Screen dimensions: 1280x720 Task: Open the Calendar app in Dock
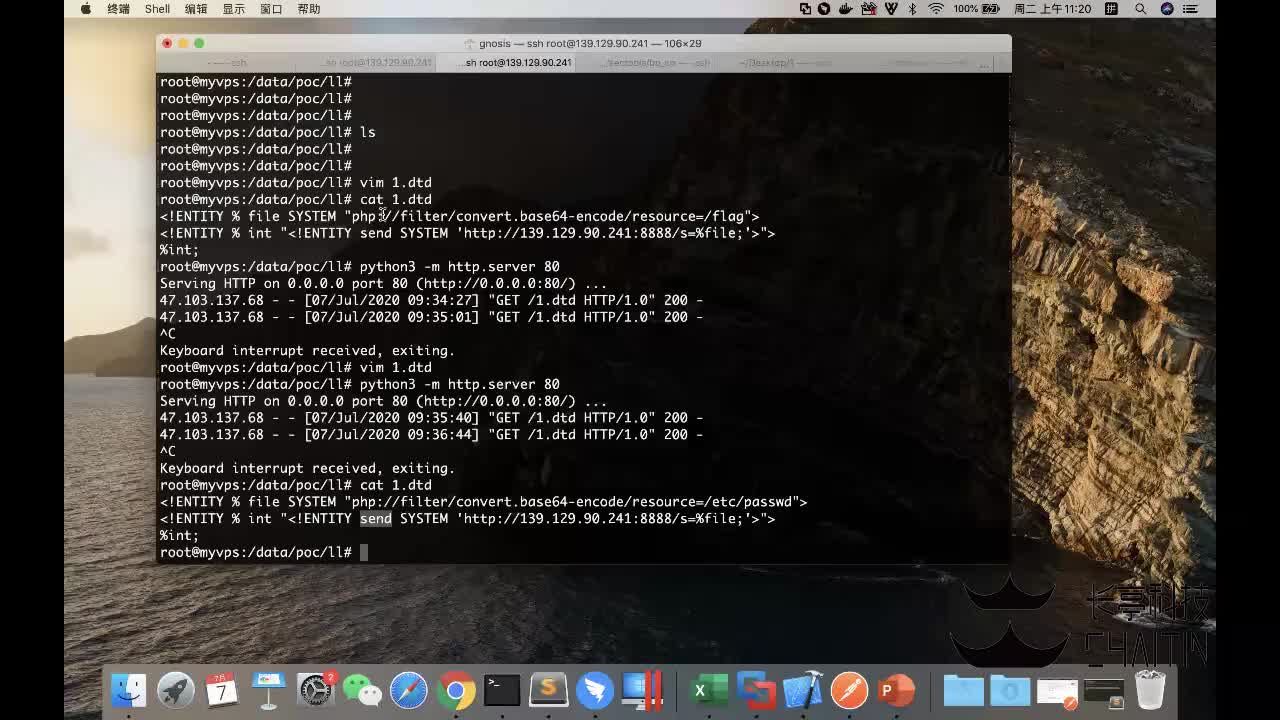click(x=222, y=690)
